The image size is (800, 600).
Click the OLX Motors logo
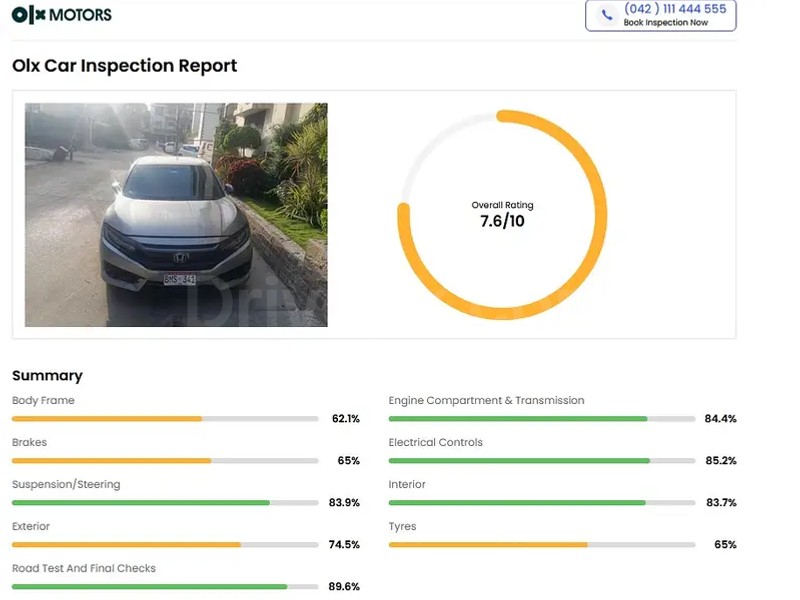60,14
